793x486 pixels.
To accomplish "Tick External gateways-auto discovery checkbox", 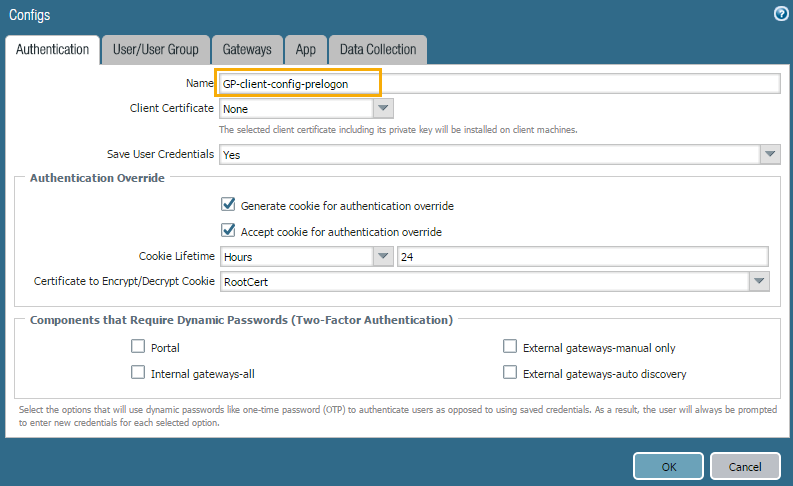I will click(x=510, y=374).
